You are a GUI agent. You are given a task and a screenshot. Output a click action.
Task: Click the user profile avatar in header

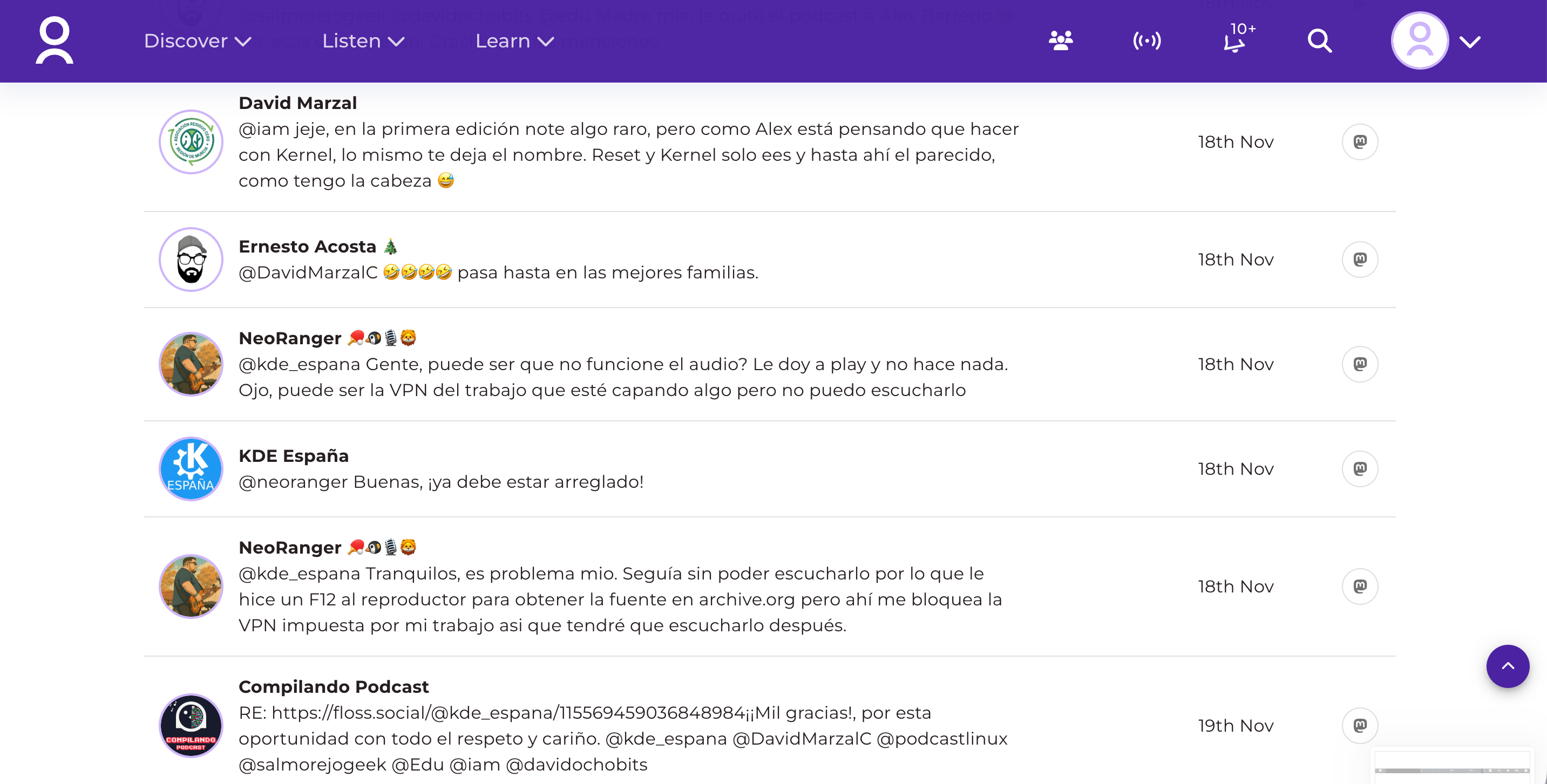click(1420, 40)
